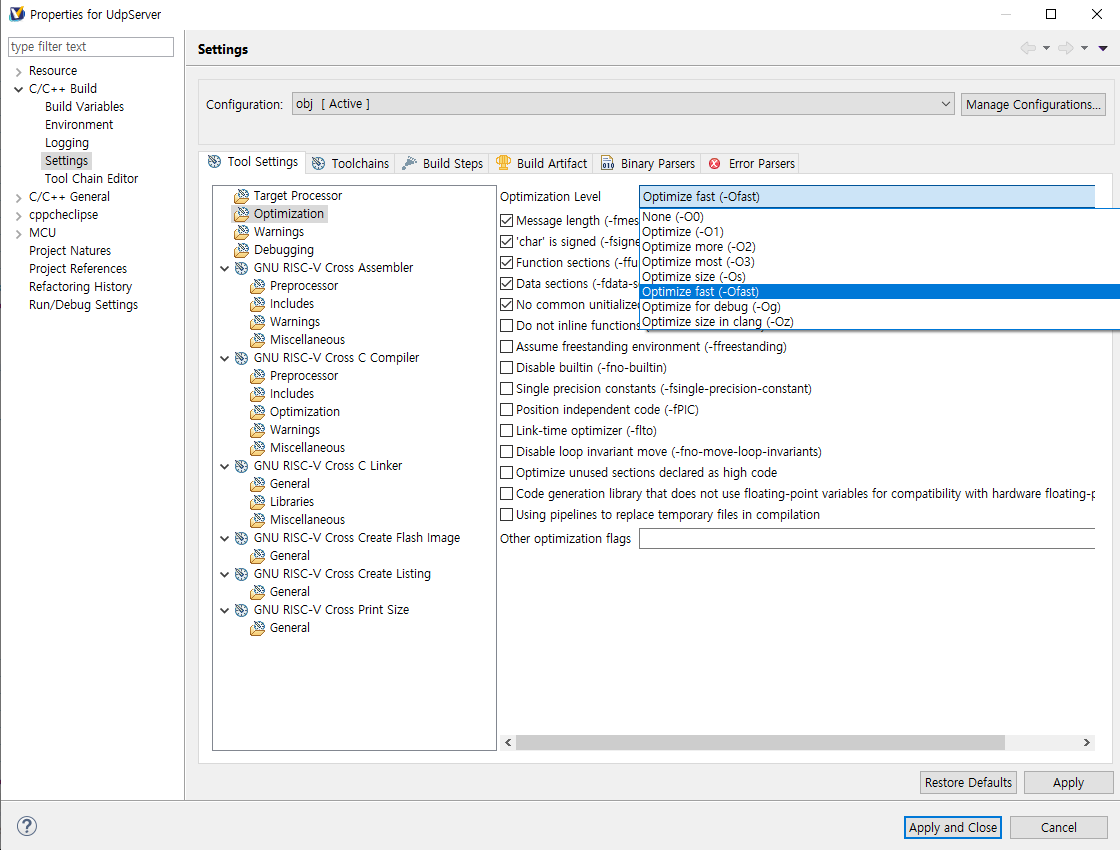
Task: Click the Print Size General folder icon
Action: click(x=258, y=628)
